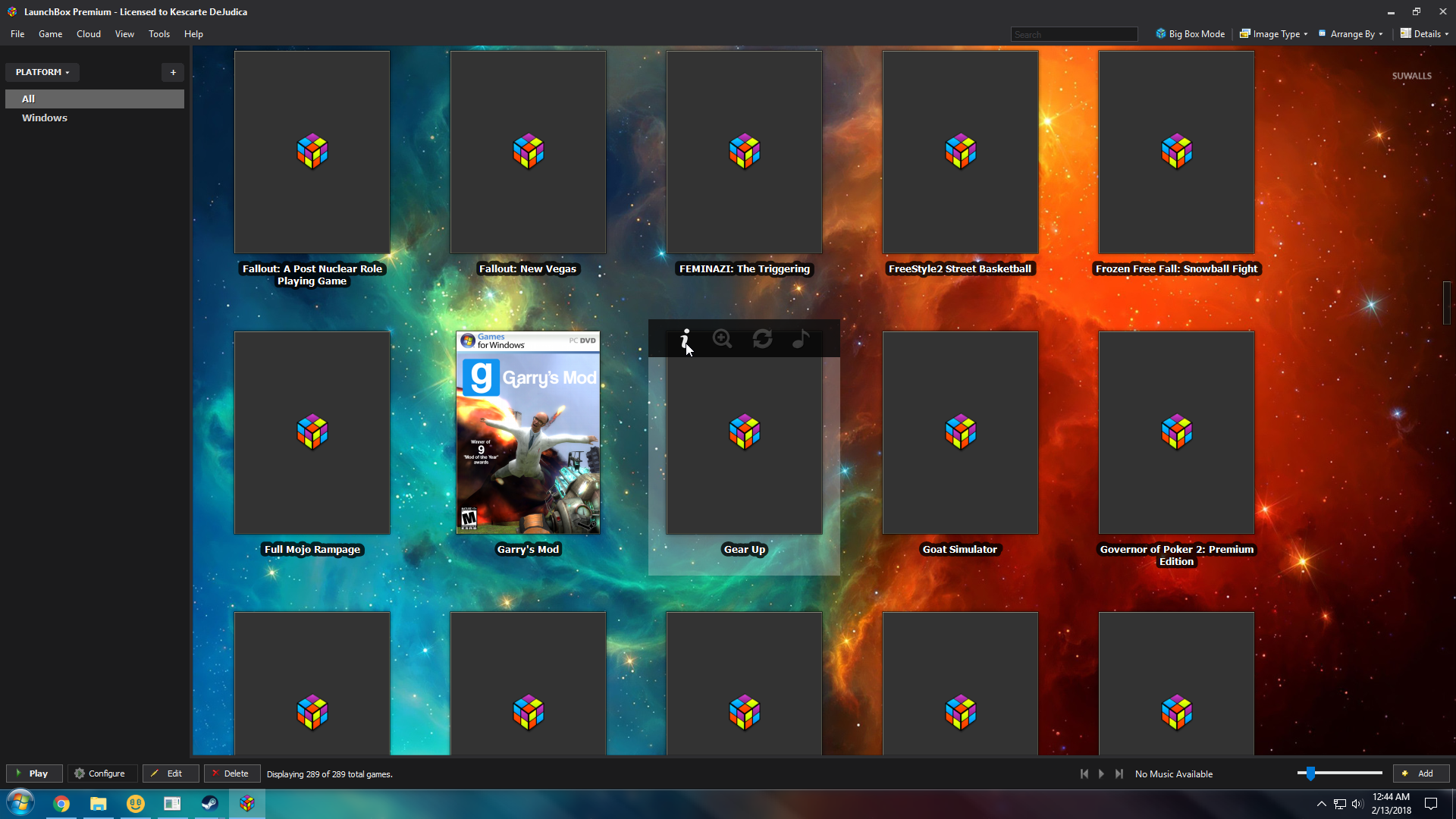The width and height of the screenshot is (1456, 819).
Task: Click the window-shaped taskbar icon beside Steam
Action: [x=172, y=803]
